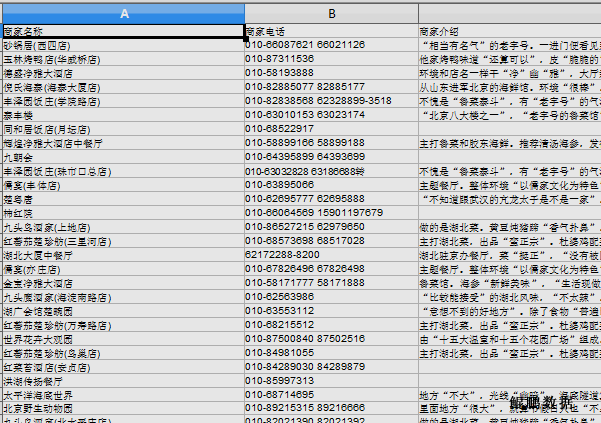Select phone cell 010-63553112
This screenshot has height=423, width=601.
point(332,311)
